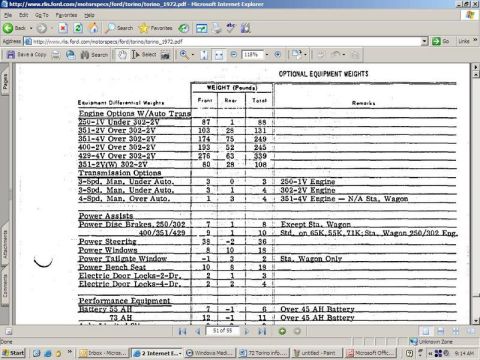Go to first page button
The width and height of the screenshot is (480, 360).
point(182,331)
